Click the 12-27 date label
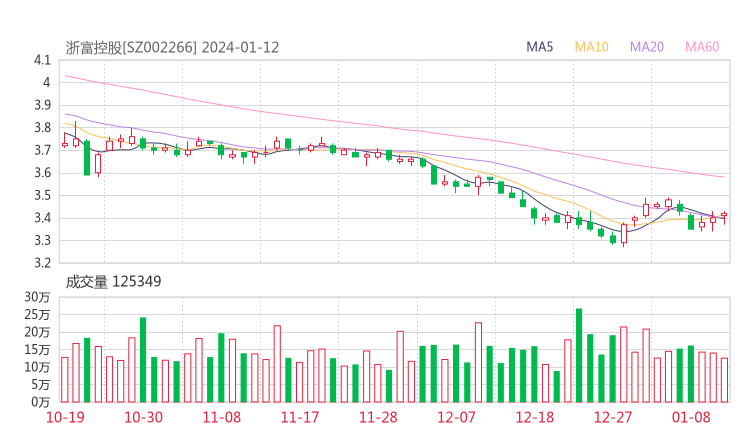The height and width of the screenshot is (440, 740). pos(613,417)
